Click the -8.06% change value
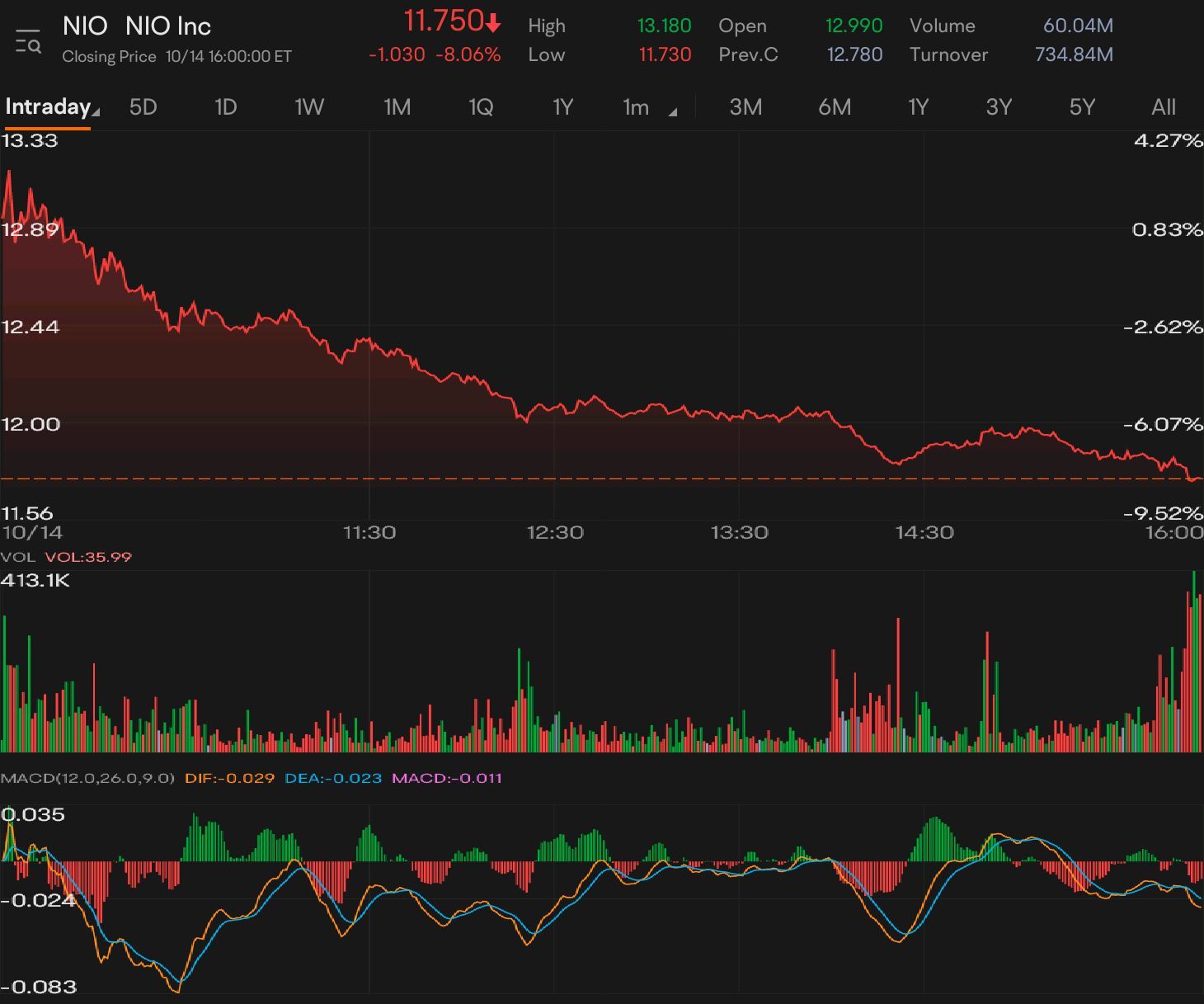 [x=468, y=54]
